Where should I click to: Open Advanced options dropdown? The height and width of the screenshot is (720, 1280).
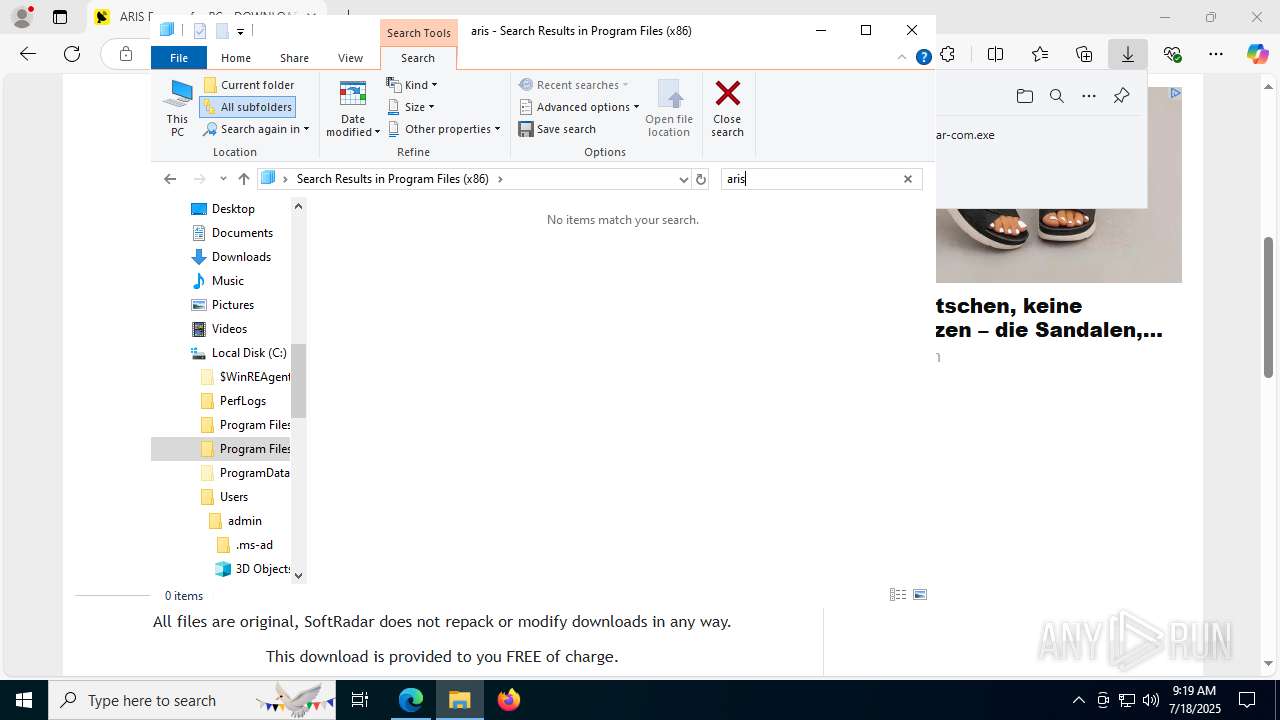pyautogui.click(x=579, y=107)
